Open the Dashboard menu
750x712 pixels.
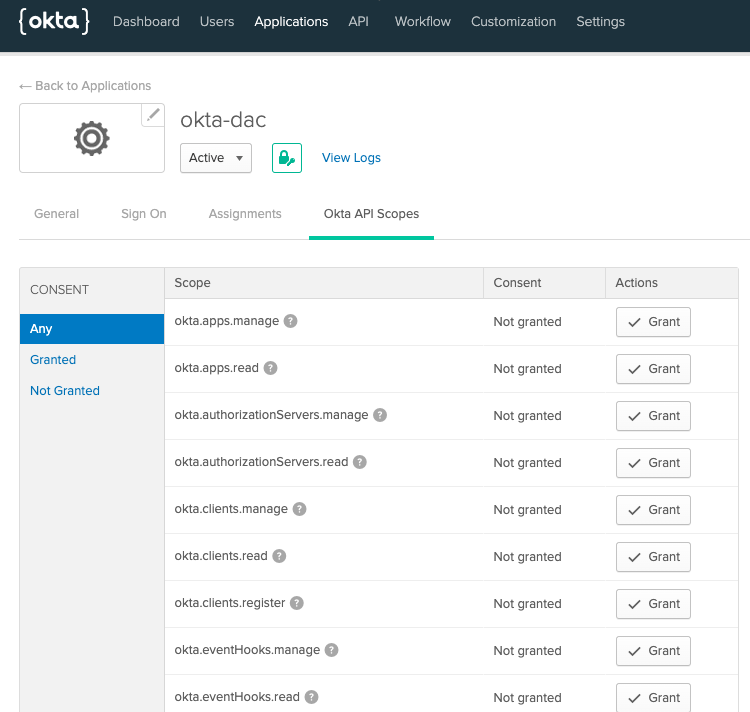(146, 22)
